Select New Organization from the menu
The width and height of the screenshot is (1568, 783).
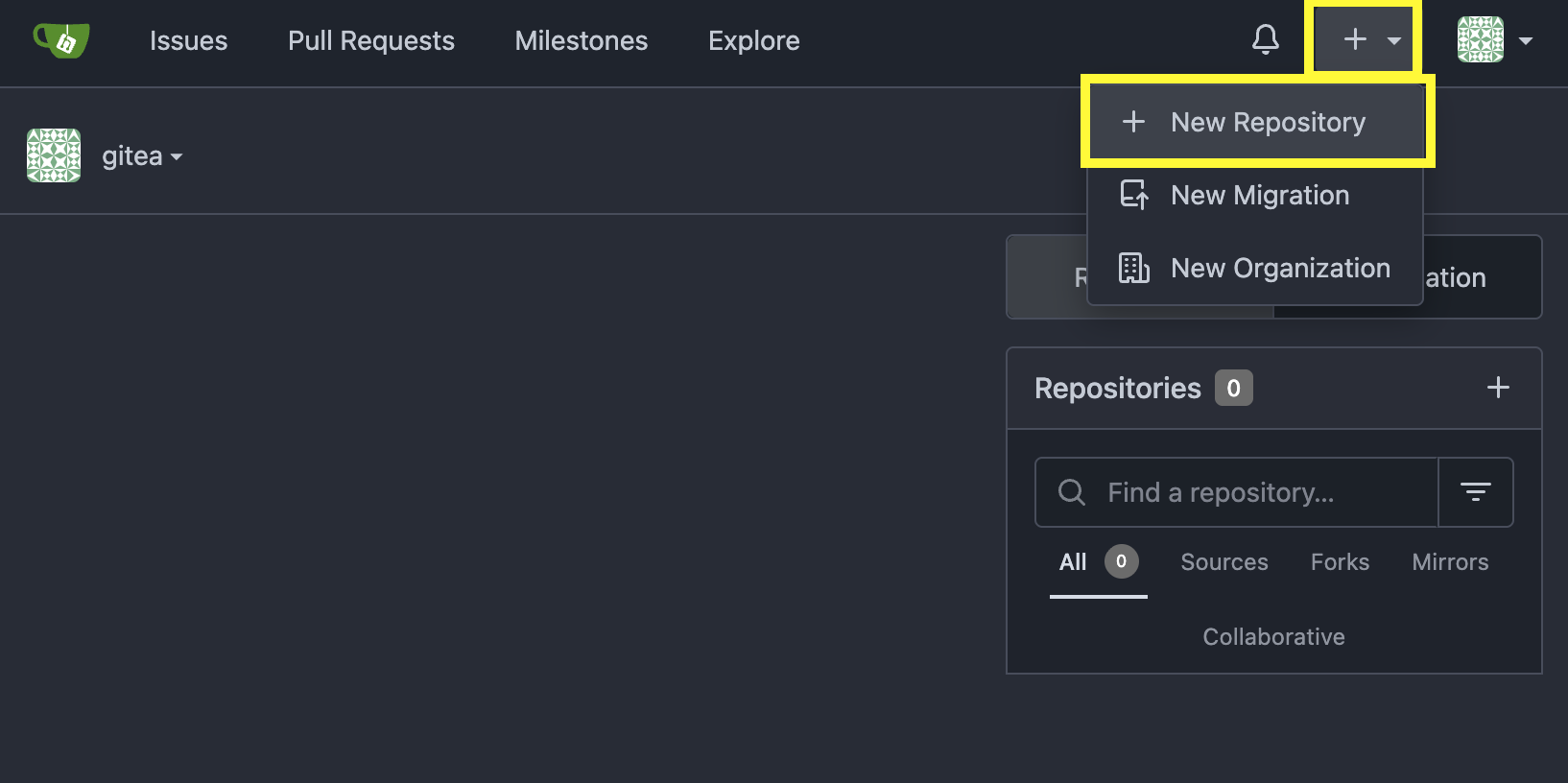coord(1279,268)
